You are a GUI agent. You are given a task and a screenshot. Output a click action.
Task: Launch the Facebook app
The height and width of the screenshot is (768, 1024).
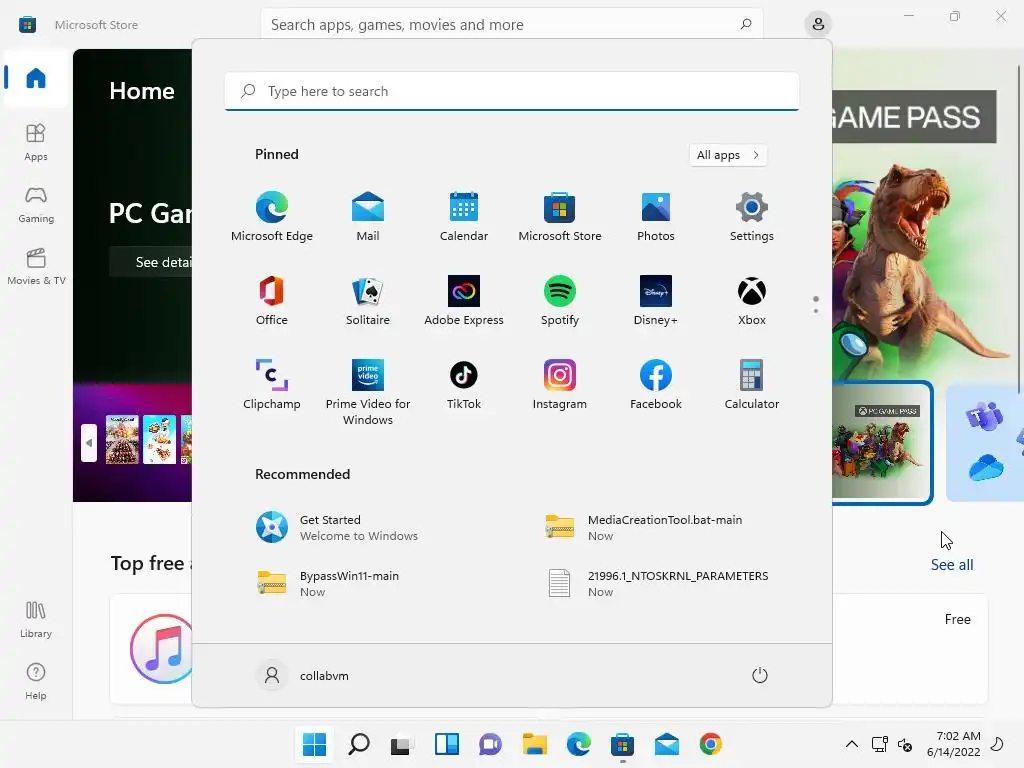point(656,385)
